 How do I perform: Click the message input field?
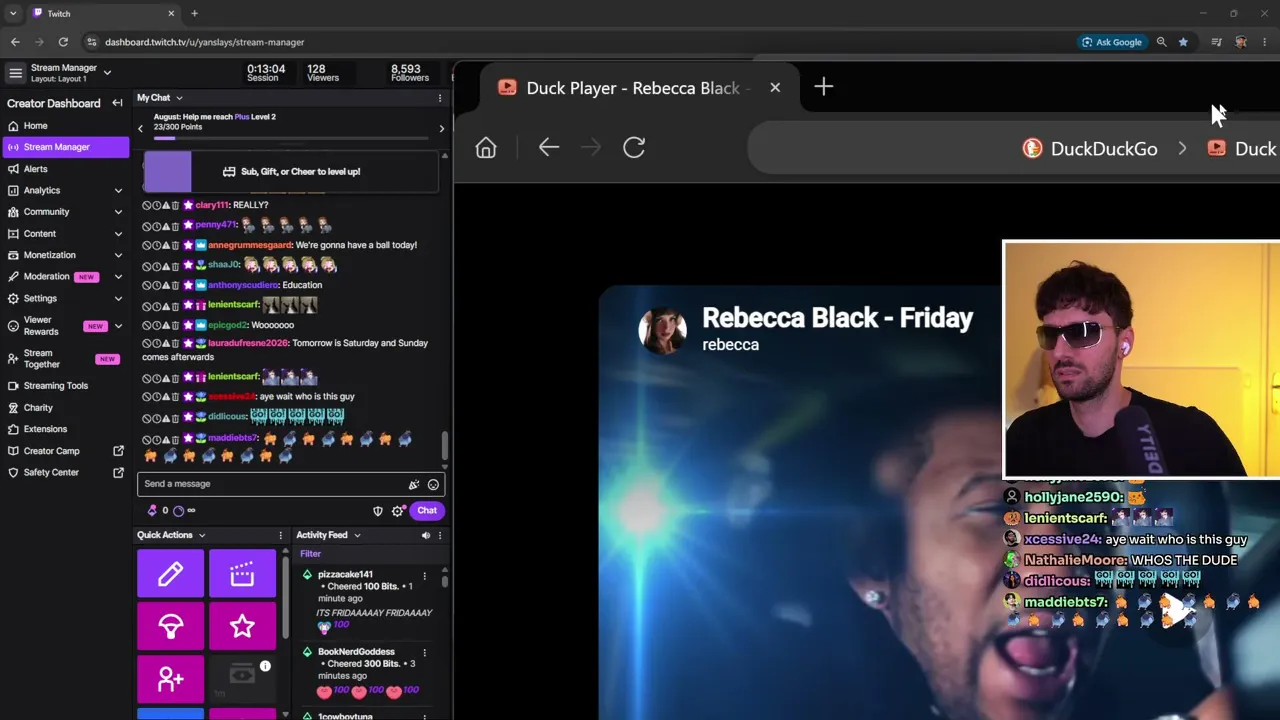[x=274, y=484]
